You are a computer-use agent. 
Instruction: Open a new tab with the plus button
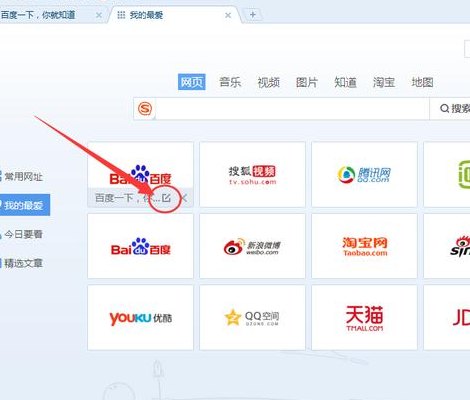point(253,15)
